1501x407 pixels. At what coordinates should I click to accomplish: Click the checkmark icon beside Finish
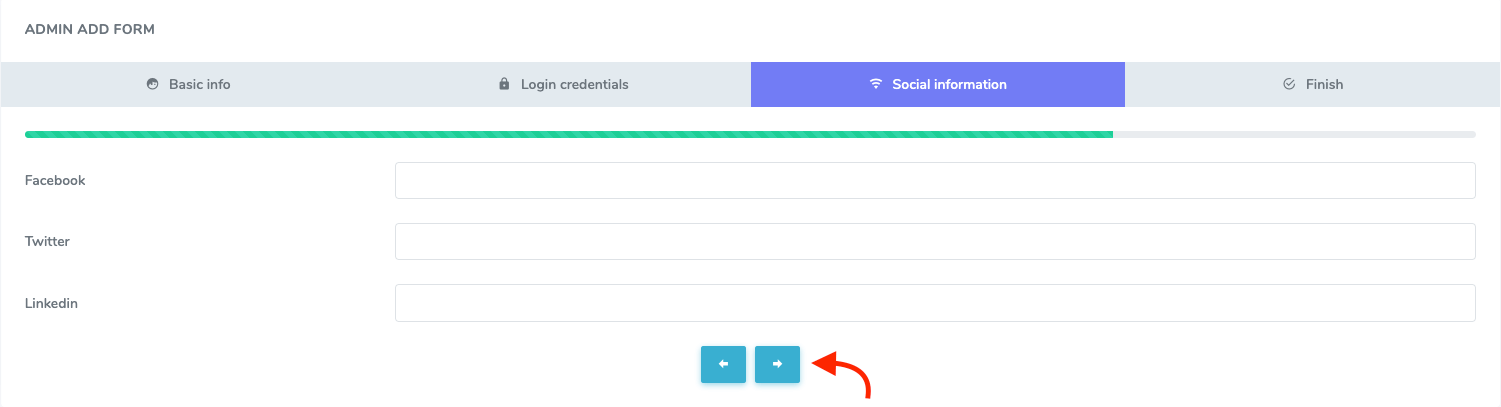point(1289,84)
